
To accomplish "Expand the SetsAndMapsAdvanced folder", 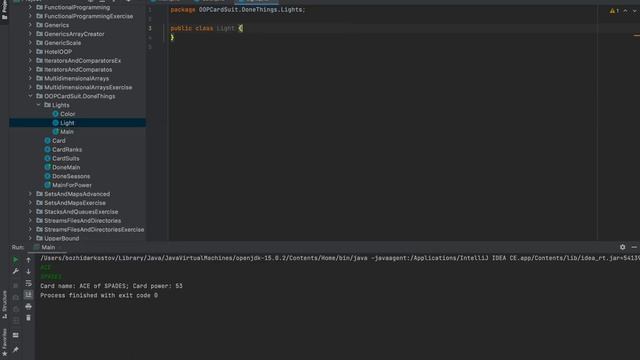I will click(30, 194).
